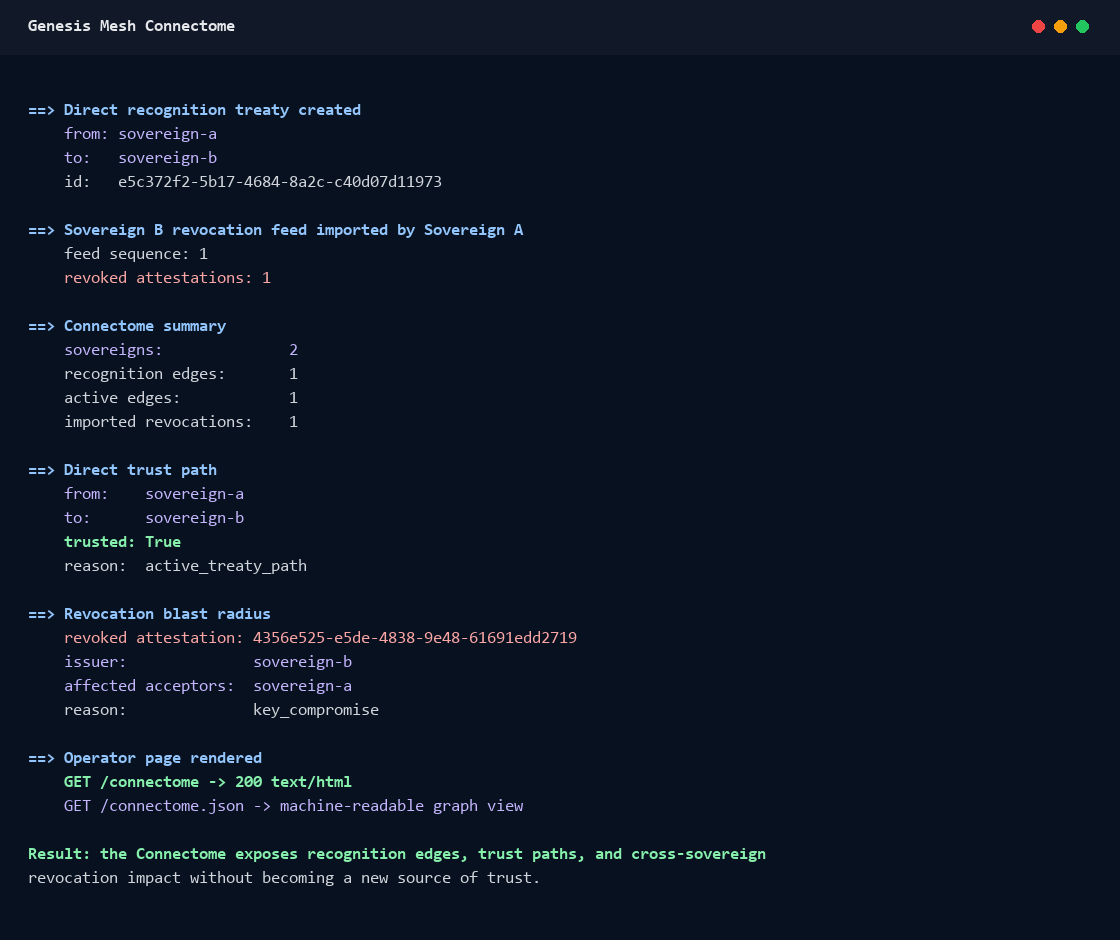Image resolution: width=1120 pixels, height=940 pixels.
Task: Click the 'revocation impact without becoming' line
Action: pos(284,878)
